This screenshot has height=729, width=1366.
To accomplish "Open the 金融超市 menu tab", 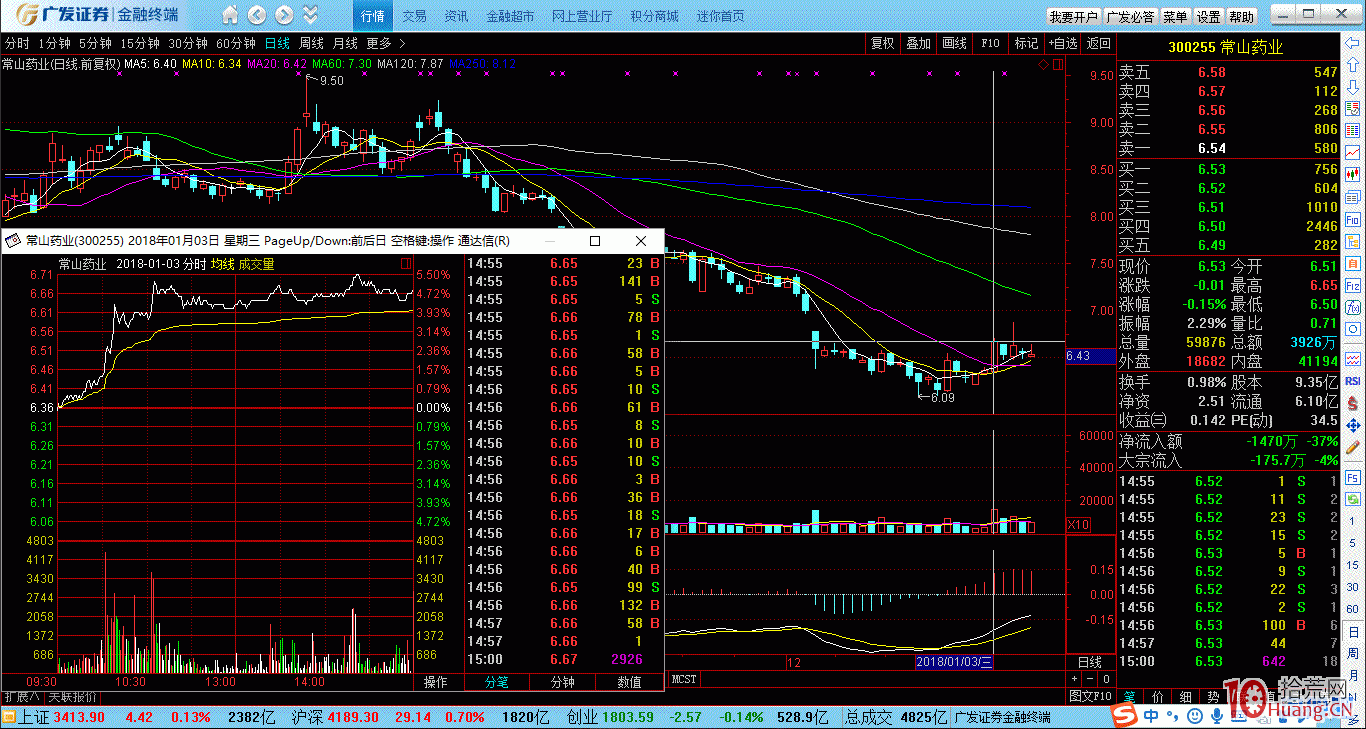I will [510, 16].
